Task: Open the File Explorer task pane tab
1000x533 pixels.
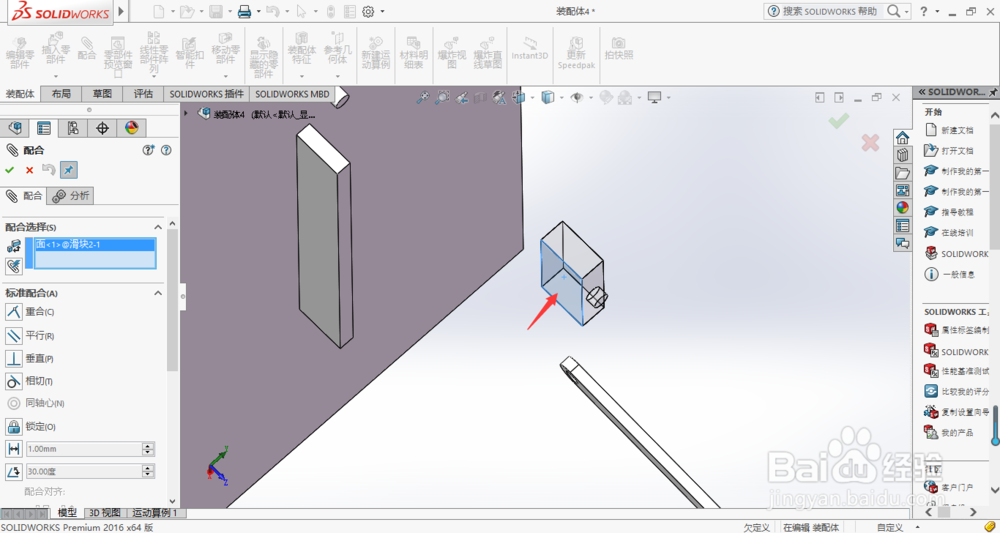Action: point(902,173)
